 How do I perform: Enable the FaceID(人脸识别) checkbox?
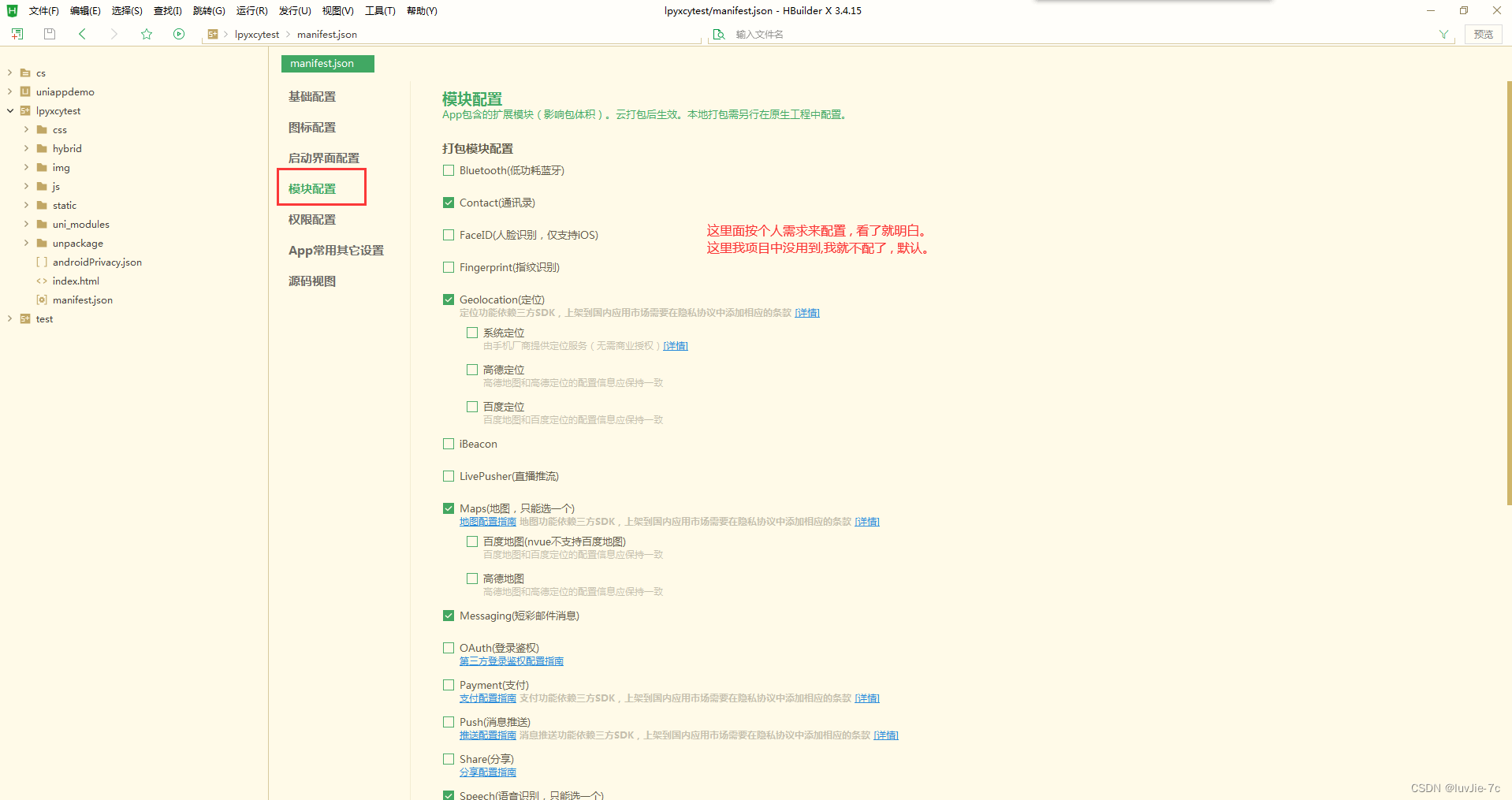[449, 234]
